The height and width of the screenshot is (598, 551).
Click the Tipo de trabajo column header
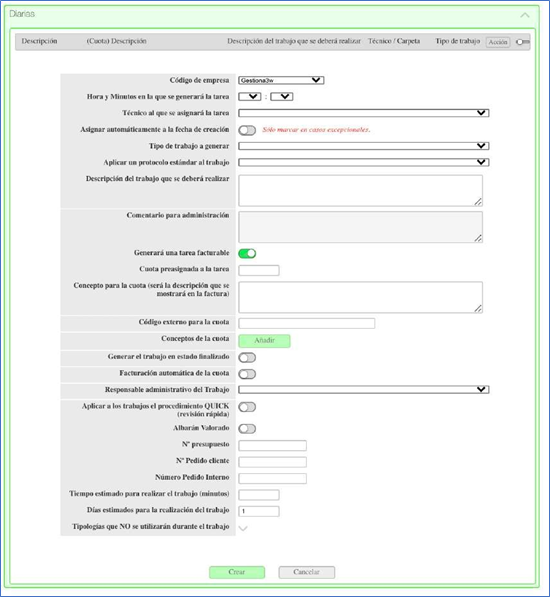coord(458,41)
